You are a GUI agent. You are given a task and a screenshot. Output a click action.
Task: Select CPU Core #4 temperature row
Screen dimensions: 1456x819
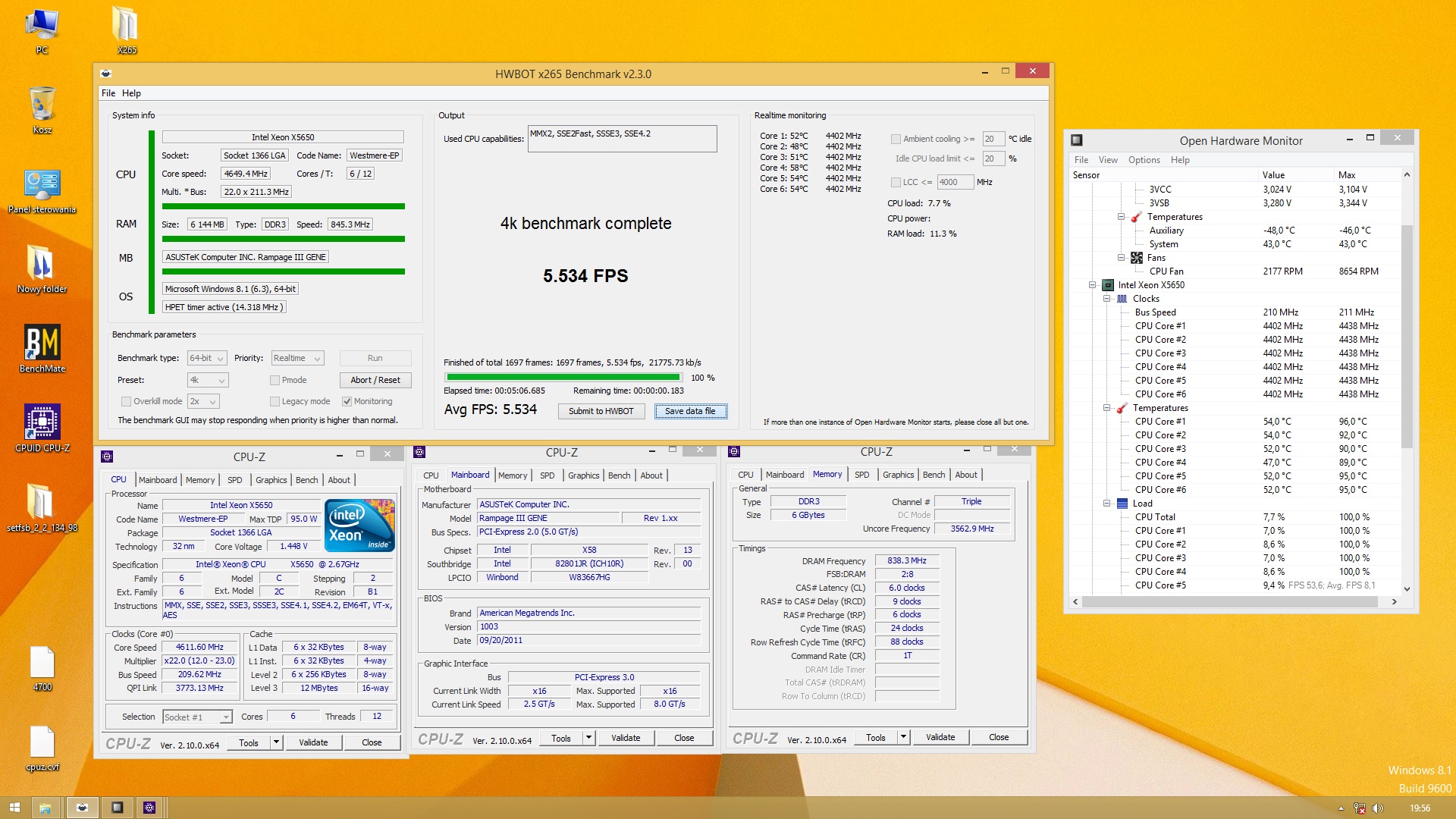[1236, 463]
